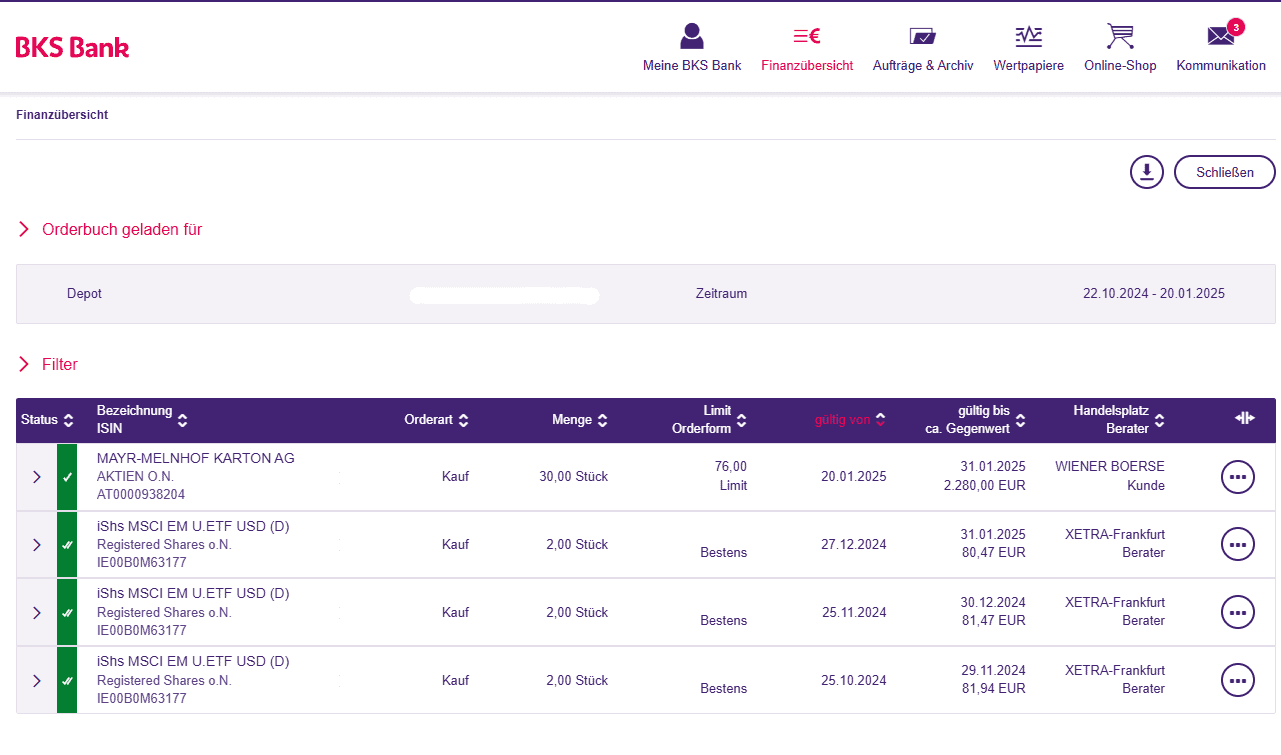Open the Finanzübersicht menu
Image resolution: width=1281 pixels, height=755 pixels.
(807, 48)
